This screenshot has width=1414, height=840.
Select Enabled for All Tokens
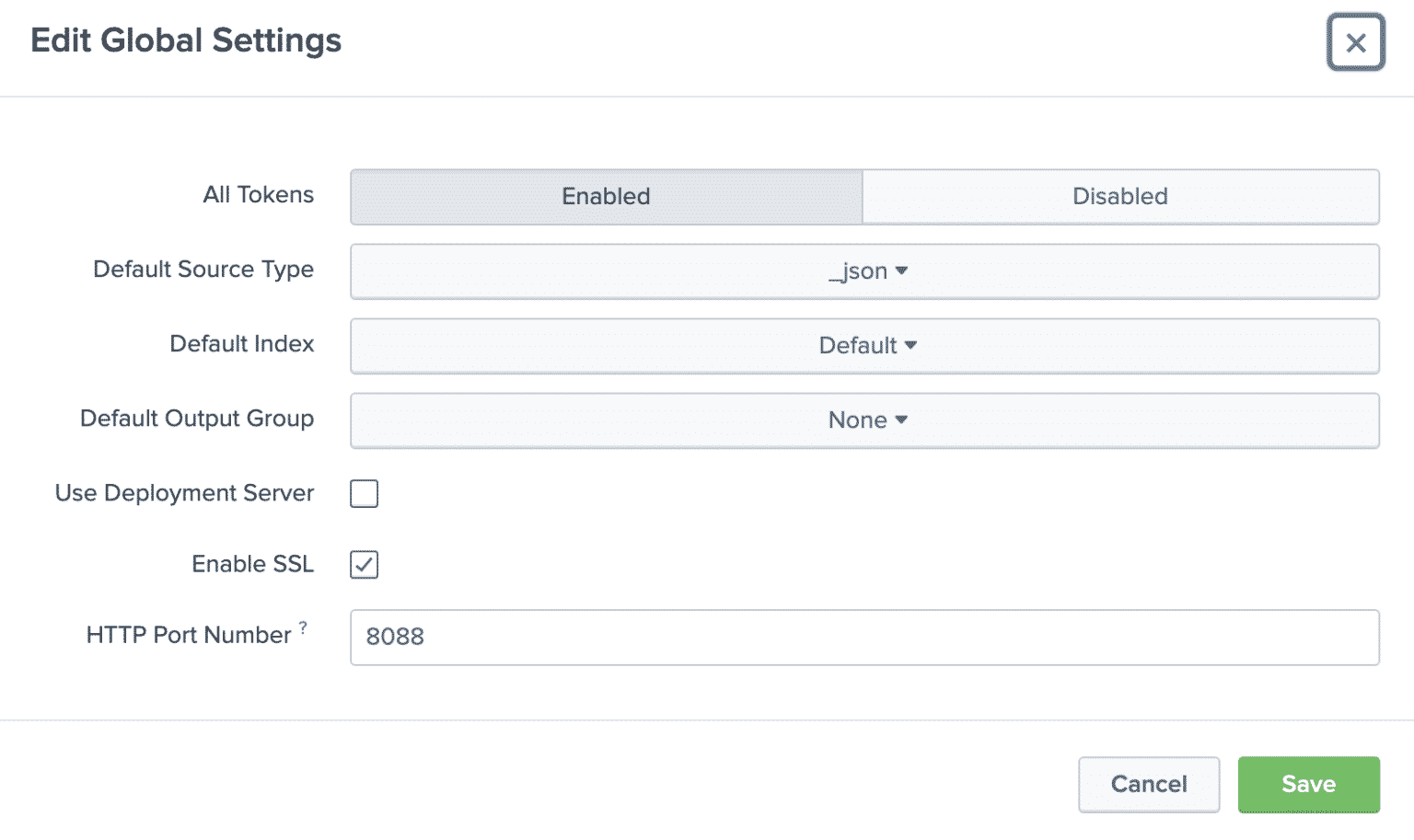coord(605,196)
